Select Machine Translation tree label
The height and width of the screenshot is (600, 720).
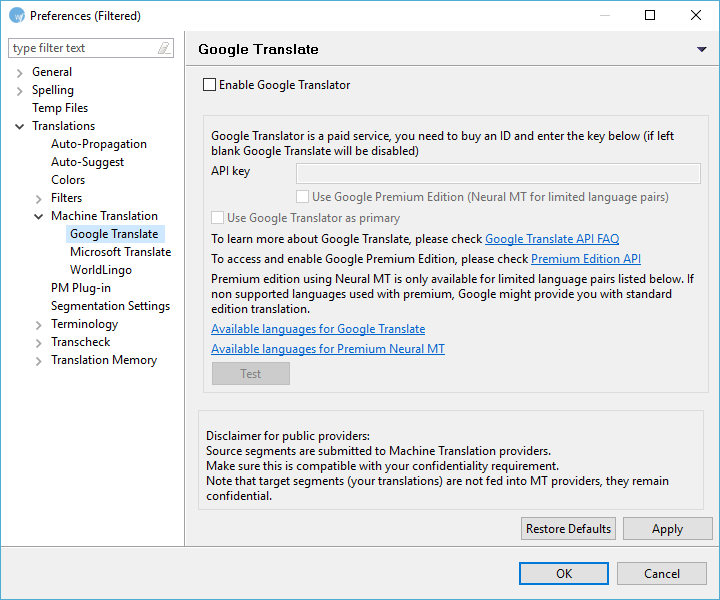click(x=104, y=216)
